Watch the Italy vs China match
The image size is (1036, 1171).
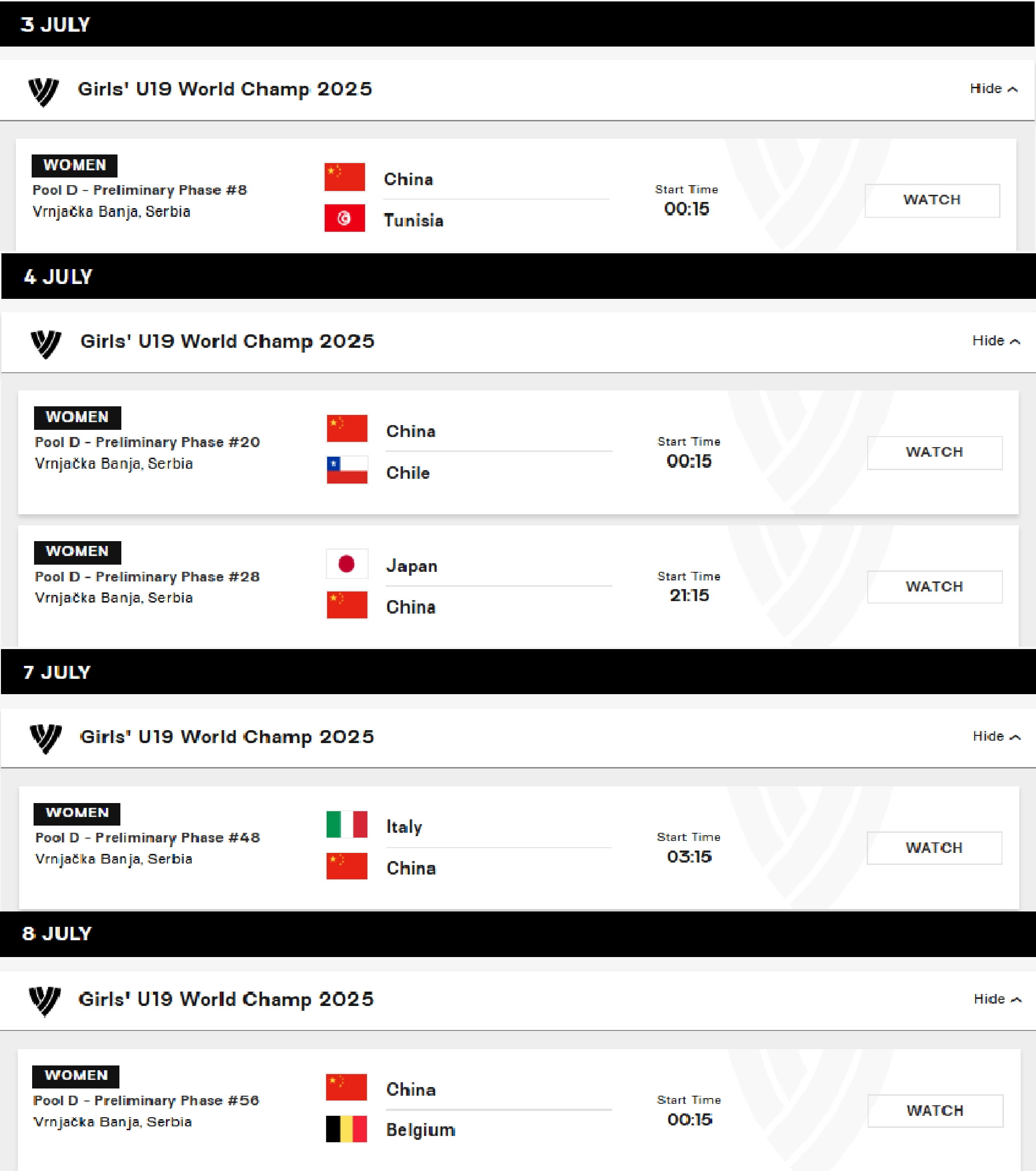coord(934,848)
